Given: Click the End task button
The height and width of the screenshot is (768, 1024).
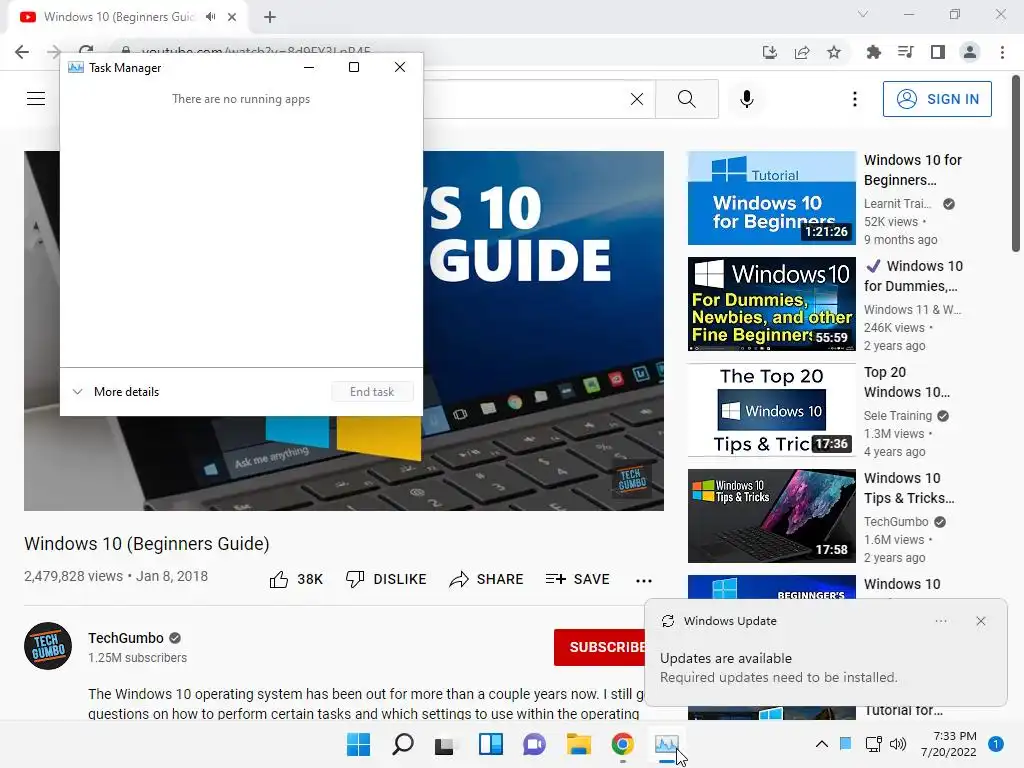Looking at the screenshot, I should point(372,392).
